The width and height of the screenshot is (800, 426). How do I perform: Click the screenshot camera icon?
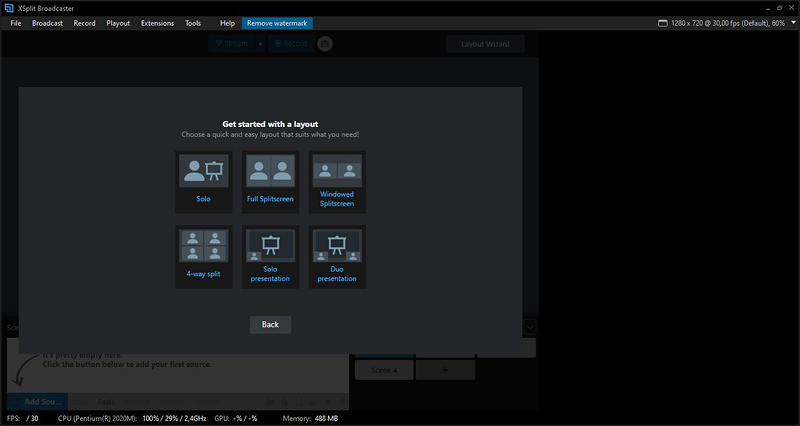point(325,44)
